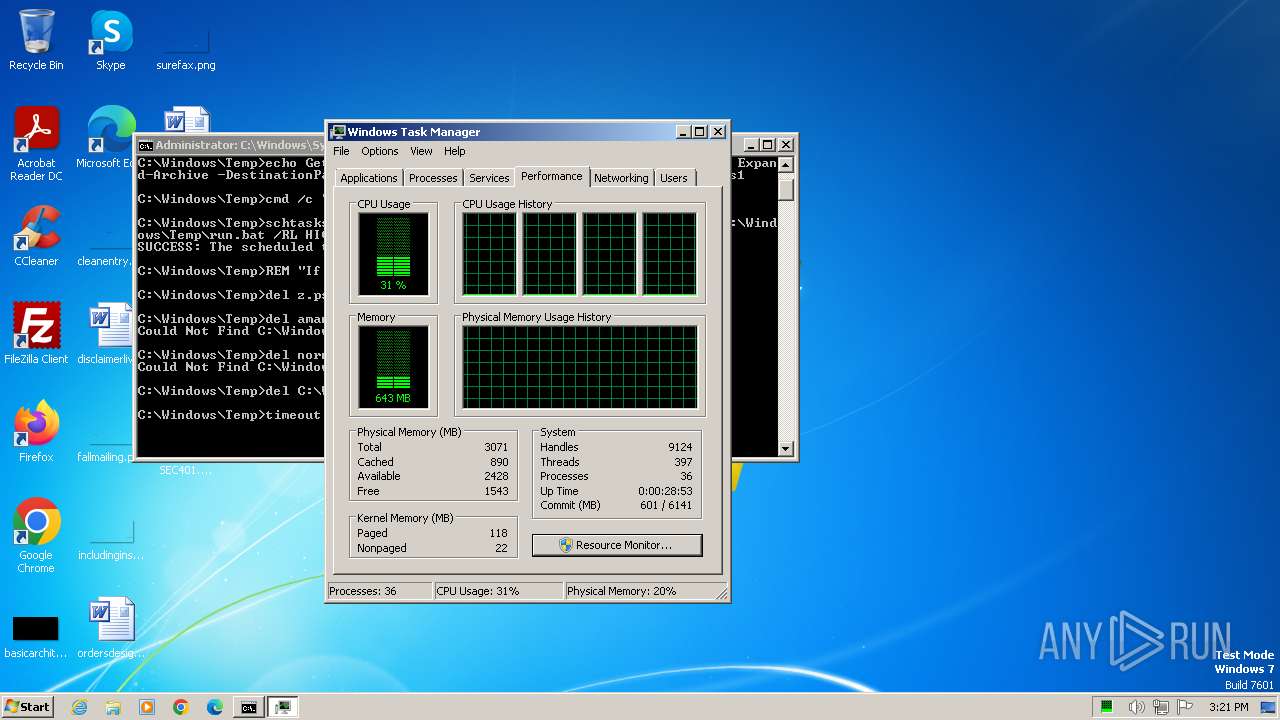Select the Performance tab
Viewport: 1280px width, 720px height.
[551, 176]
